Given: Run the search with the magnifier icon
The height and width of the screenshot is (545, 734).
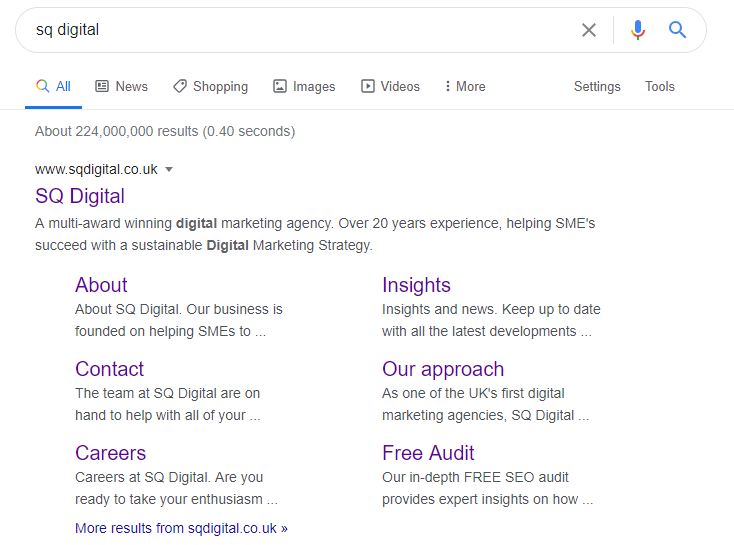Looking at the screenshot, I should [677, 30].
